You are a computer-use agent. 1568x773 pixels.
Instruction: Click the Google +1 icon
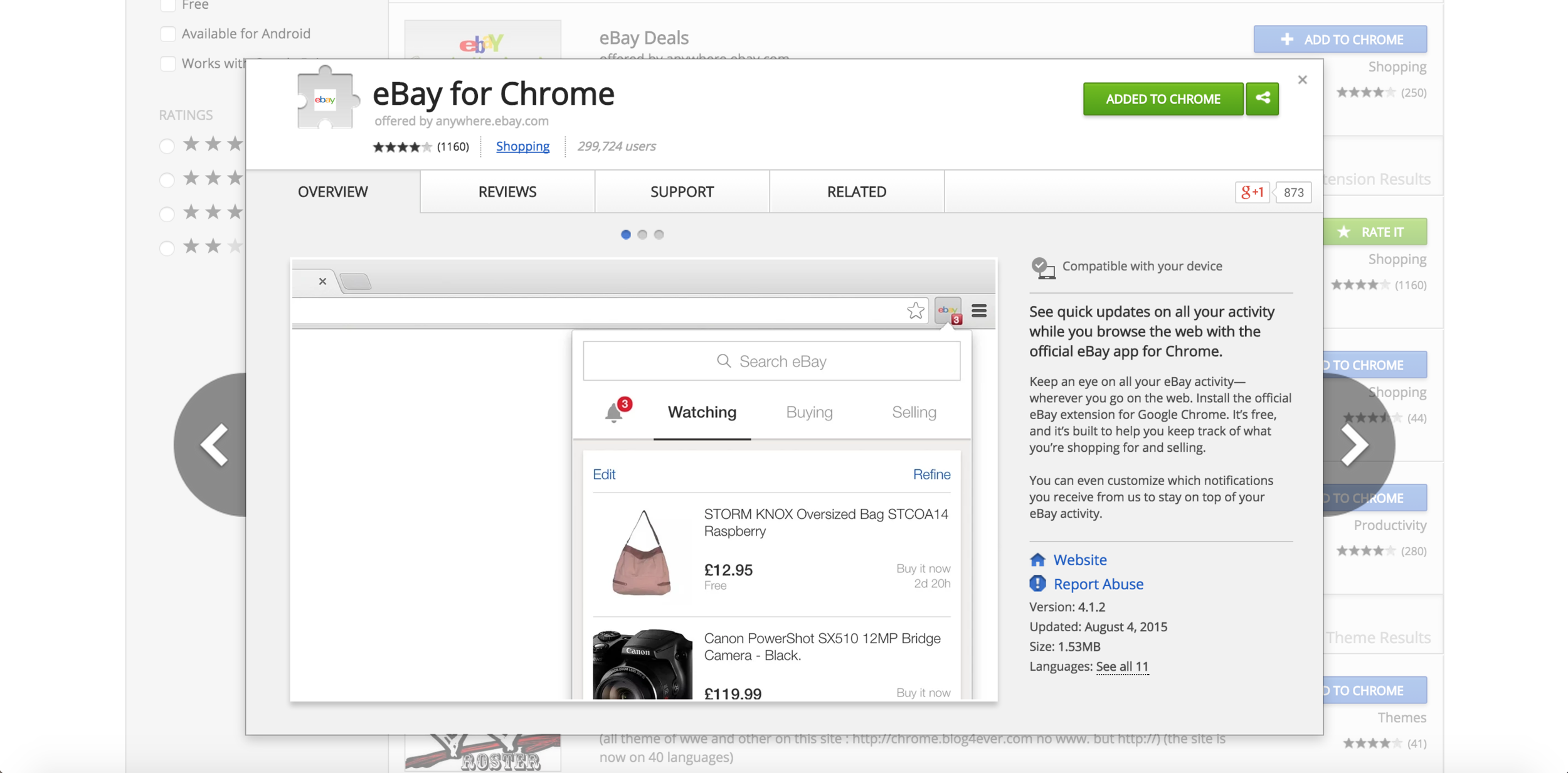(x=1252, y=192)
